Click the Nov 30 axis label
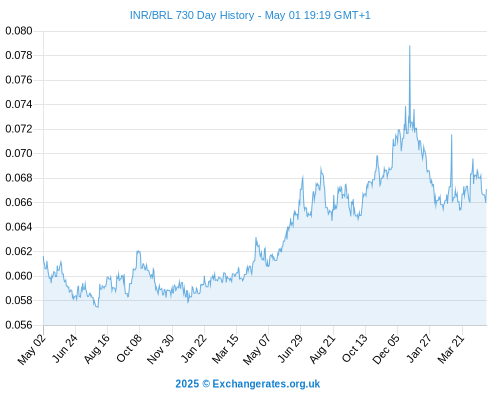The height and width of the screenshot is (400, 495). pyautogui.click(x=161, y=349)
